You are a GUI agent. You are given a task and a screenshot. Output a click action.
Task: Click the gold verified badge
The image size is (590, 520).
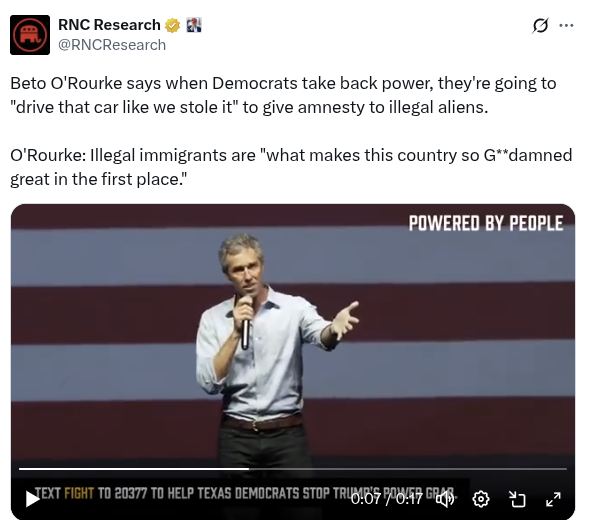click(172, 25)
